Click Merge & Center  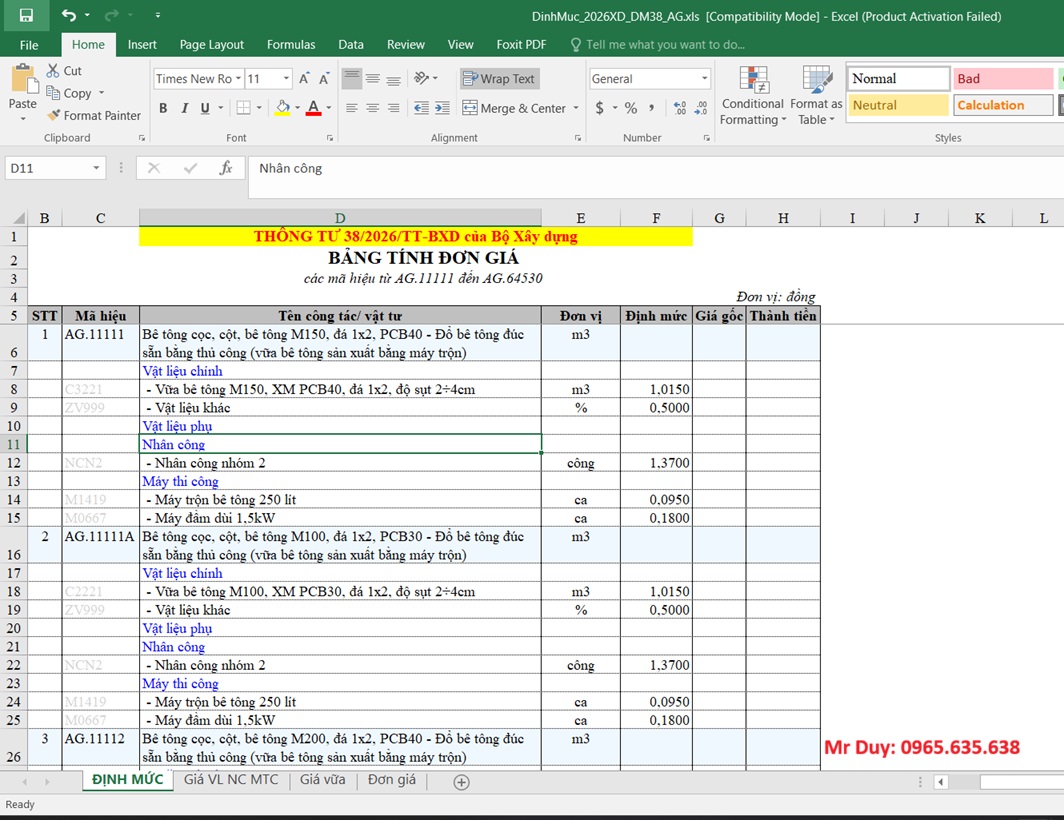tap(514, 108)
